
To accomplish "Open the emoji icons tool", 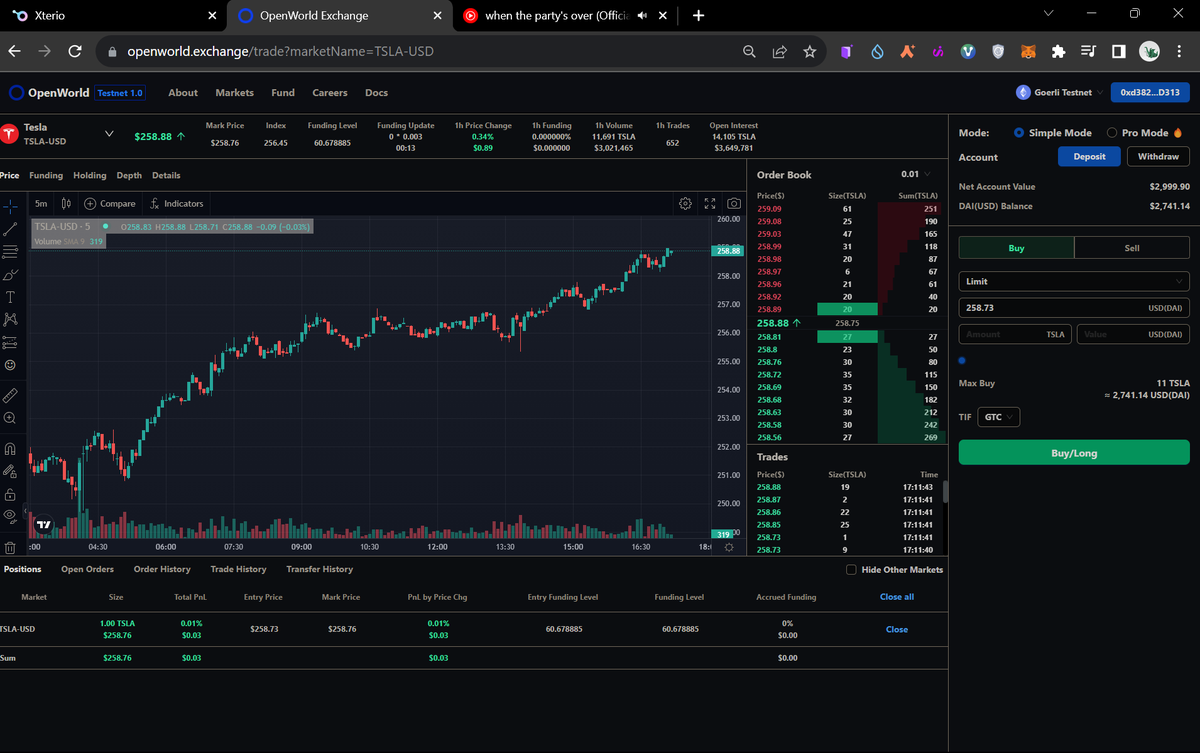I will 10,366.
